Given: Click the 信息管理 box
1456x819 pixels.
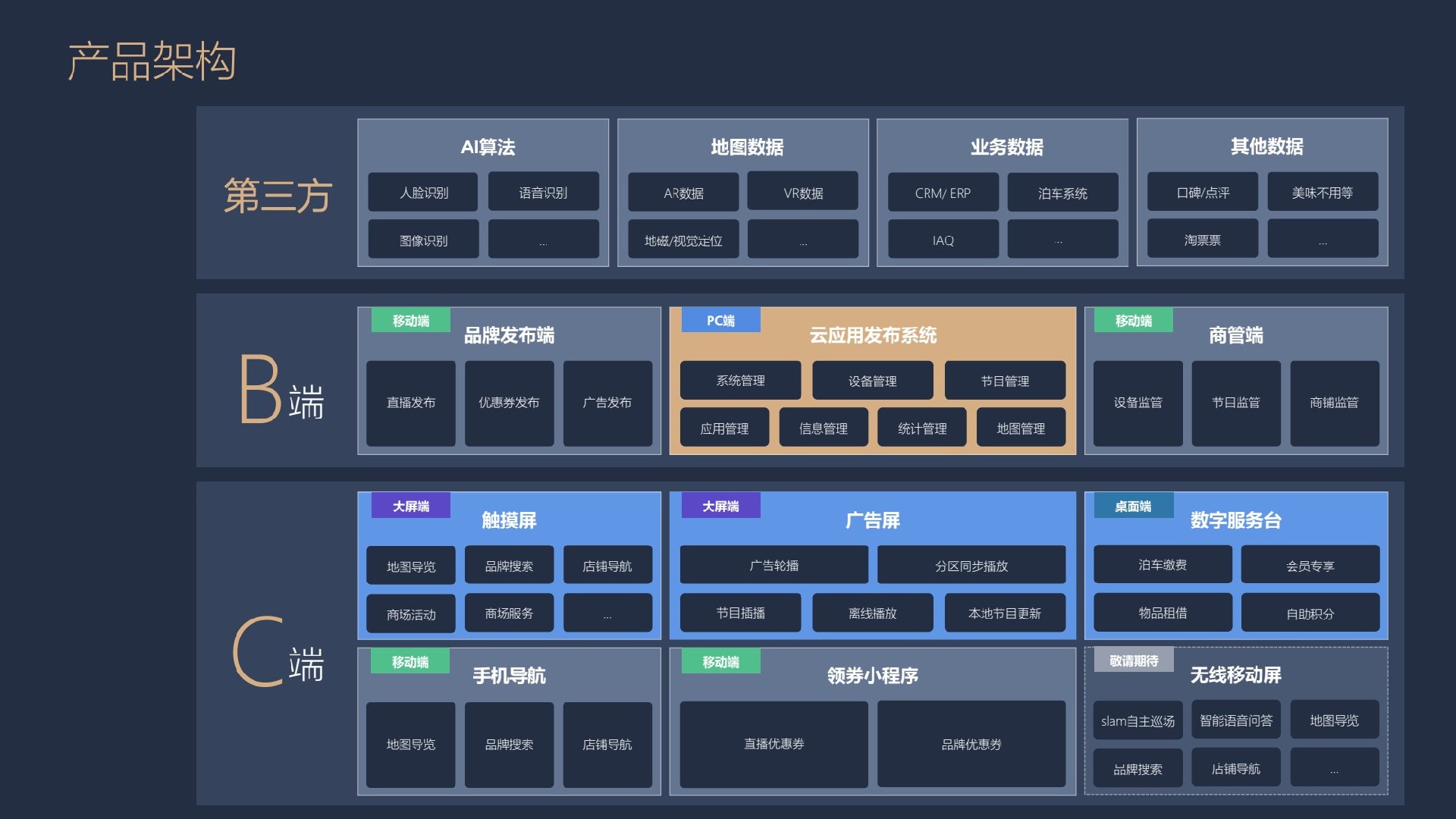Looking at the screenshot, I should point(823,428).
